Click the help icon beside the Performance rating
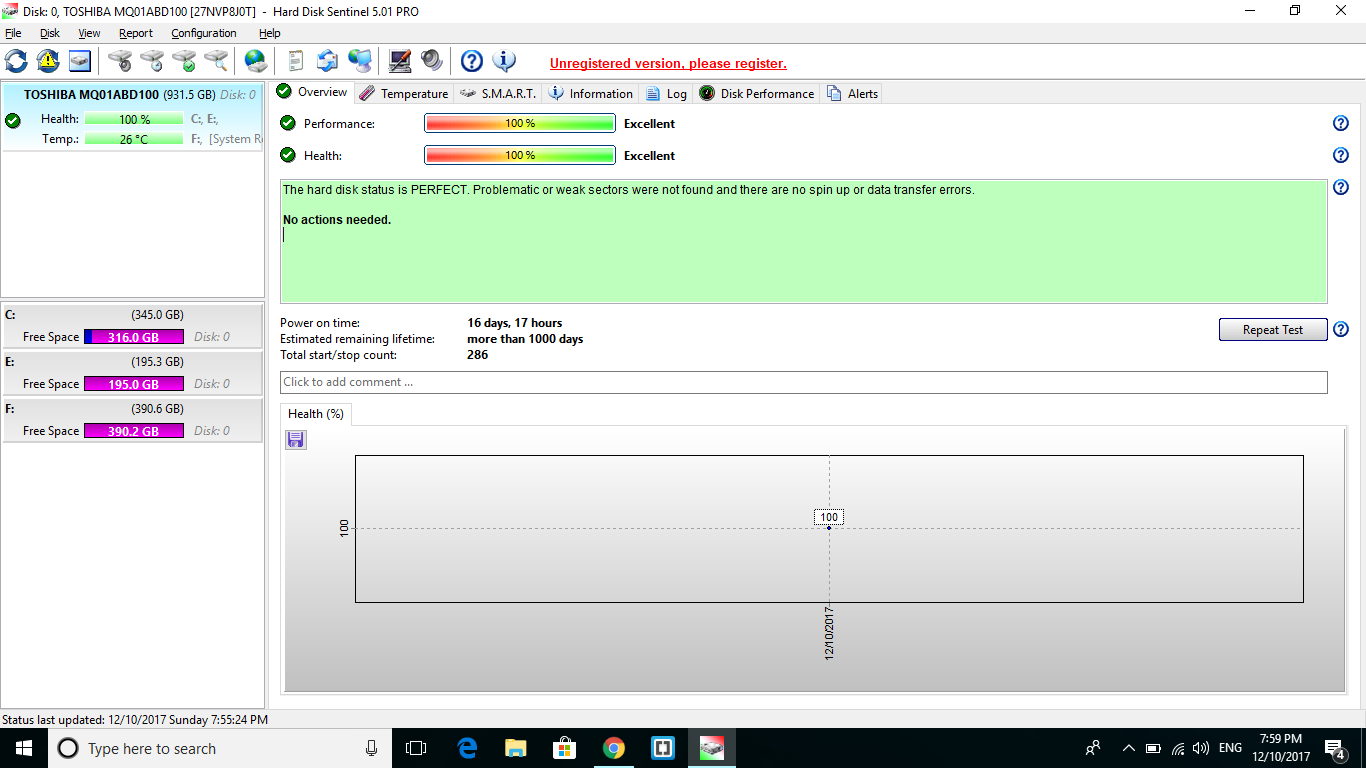 click(1341, 123)
